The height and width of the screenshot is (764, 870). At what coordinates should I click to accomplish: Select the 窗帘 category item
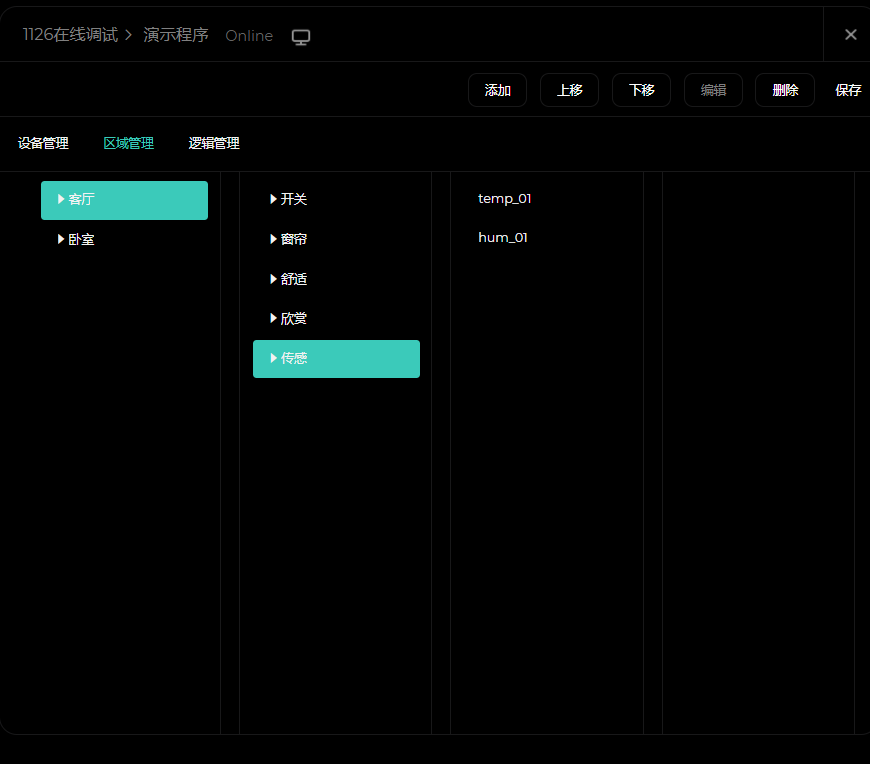[x=294, y=240]
